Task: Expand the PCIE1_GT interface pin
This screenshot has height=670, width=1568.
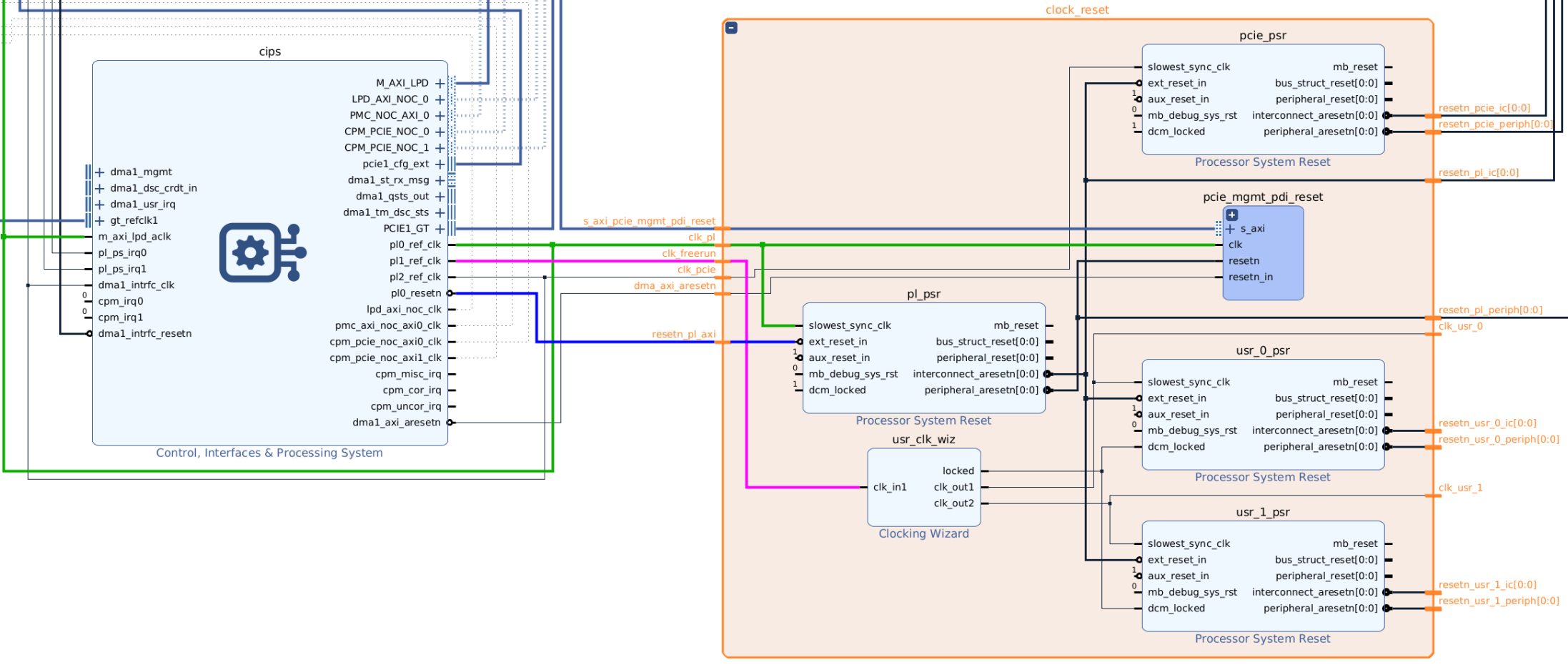Action: tap(440, 229)
